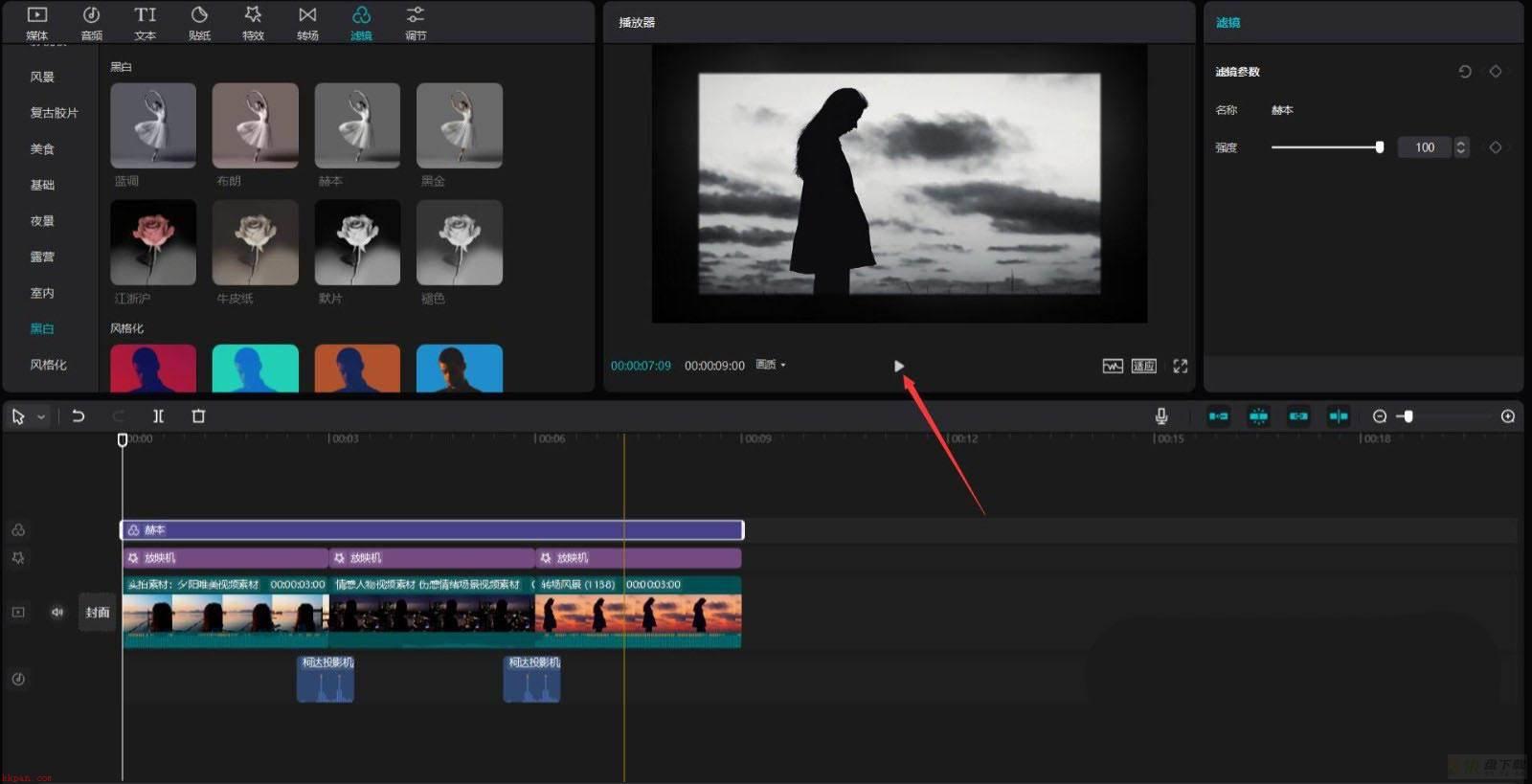This screenshot has width=1532, height=784.
Task: Play the preview in the player
Action: tap(898, 366)
